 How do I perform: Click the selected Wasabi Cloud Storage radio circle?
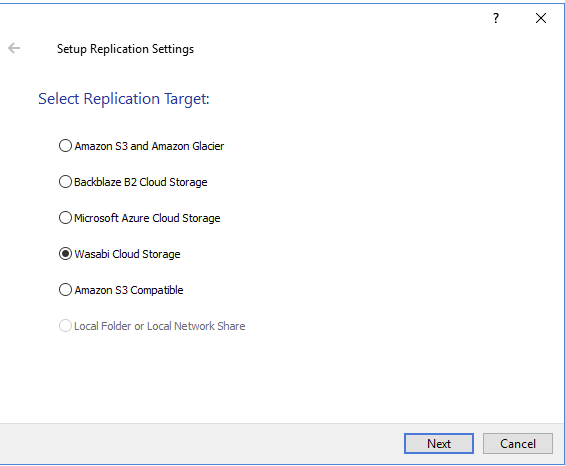click(x=65, y=254)
